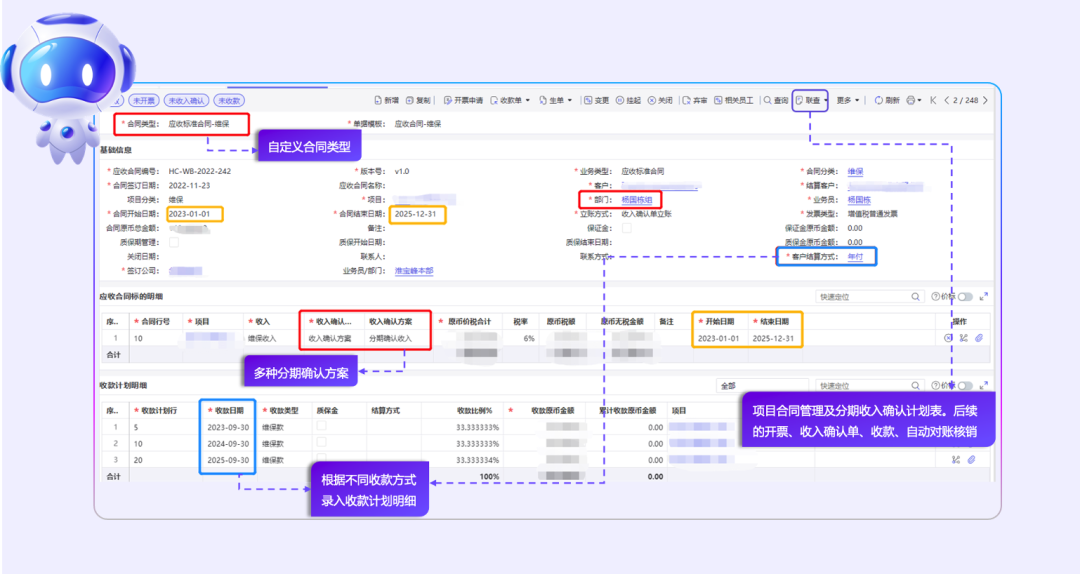Click the 快速定位 search field in contract details
Image resolution: width=1080 pixels, height=574 pixels.
coord(866,297)
